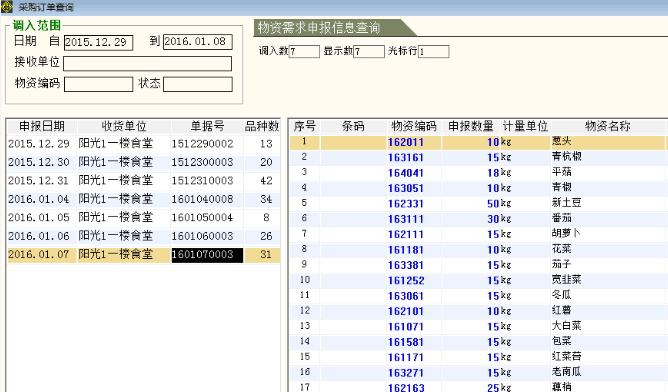Click material name 老南瓜
This screenshot has width=668, height=392.
point(567,372)
